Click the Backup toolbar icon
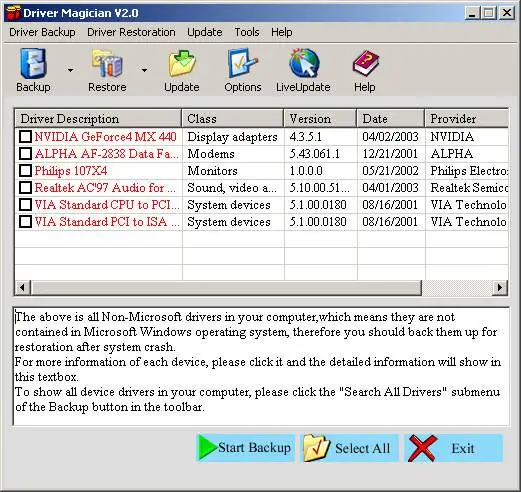This screenshot has width=521, height=492. click(33, 63)
